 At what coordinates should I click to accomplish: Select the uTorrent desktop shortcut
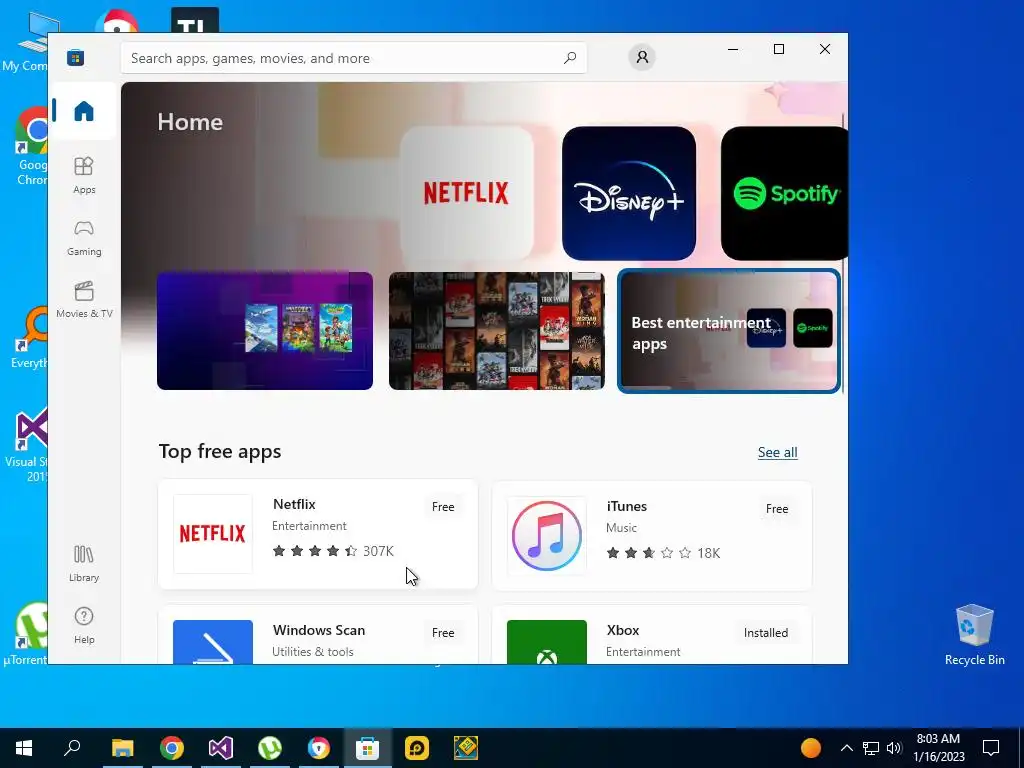click(24, 633)
